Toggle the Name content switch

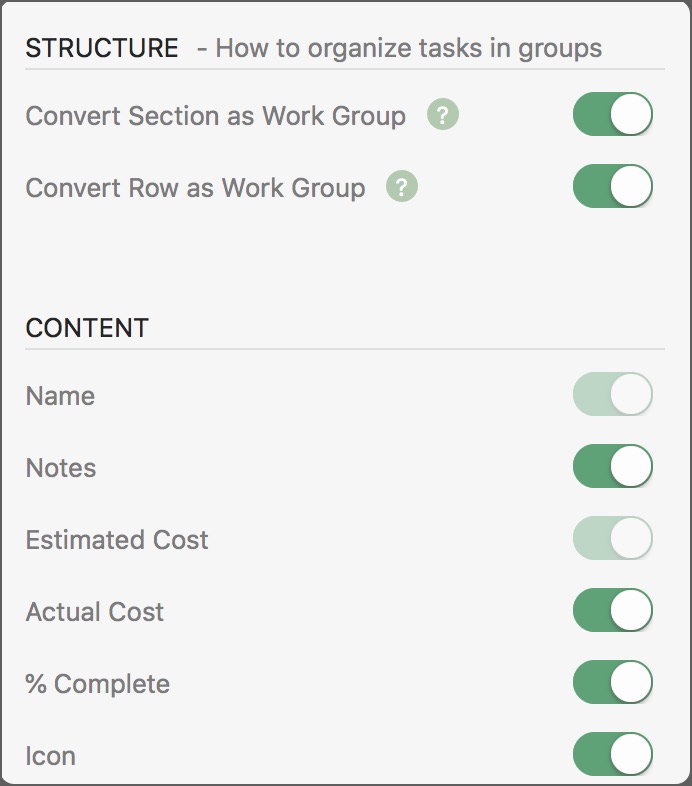(x=612, y=395)
